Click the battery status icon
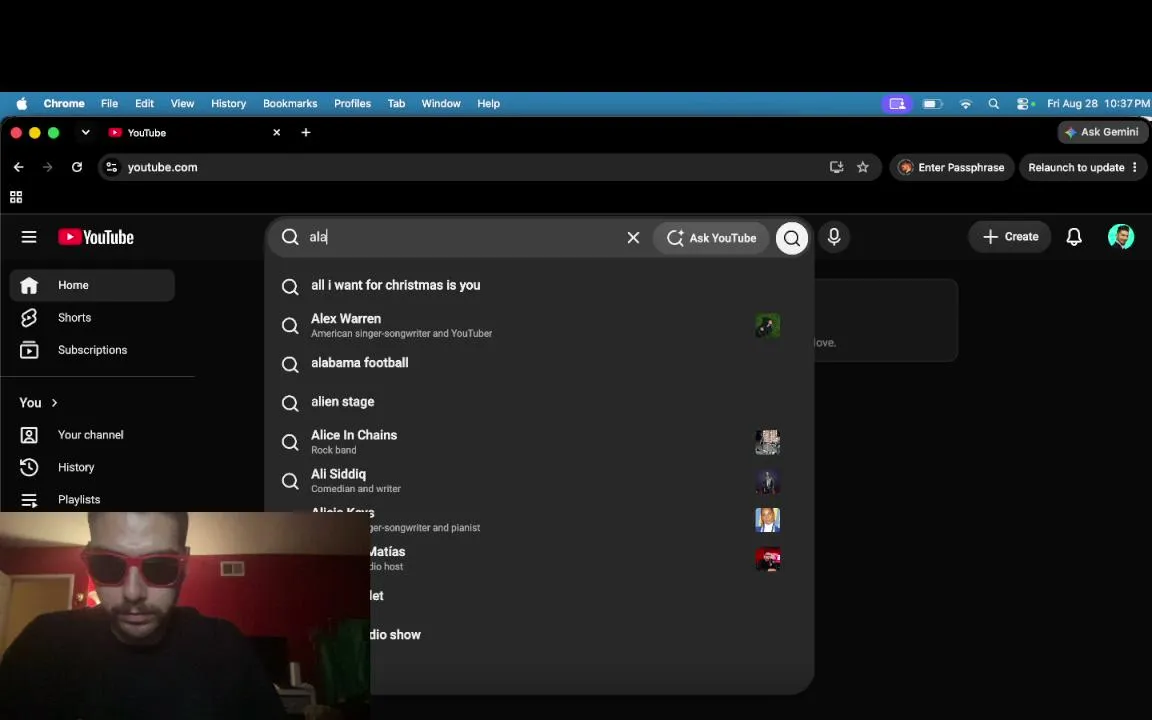The width and height of the screenshot is (1152, 720). [932, 104]
